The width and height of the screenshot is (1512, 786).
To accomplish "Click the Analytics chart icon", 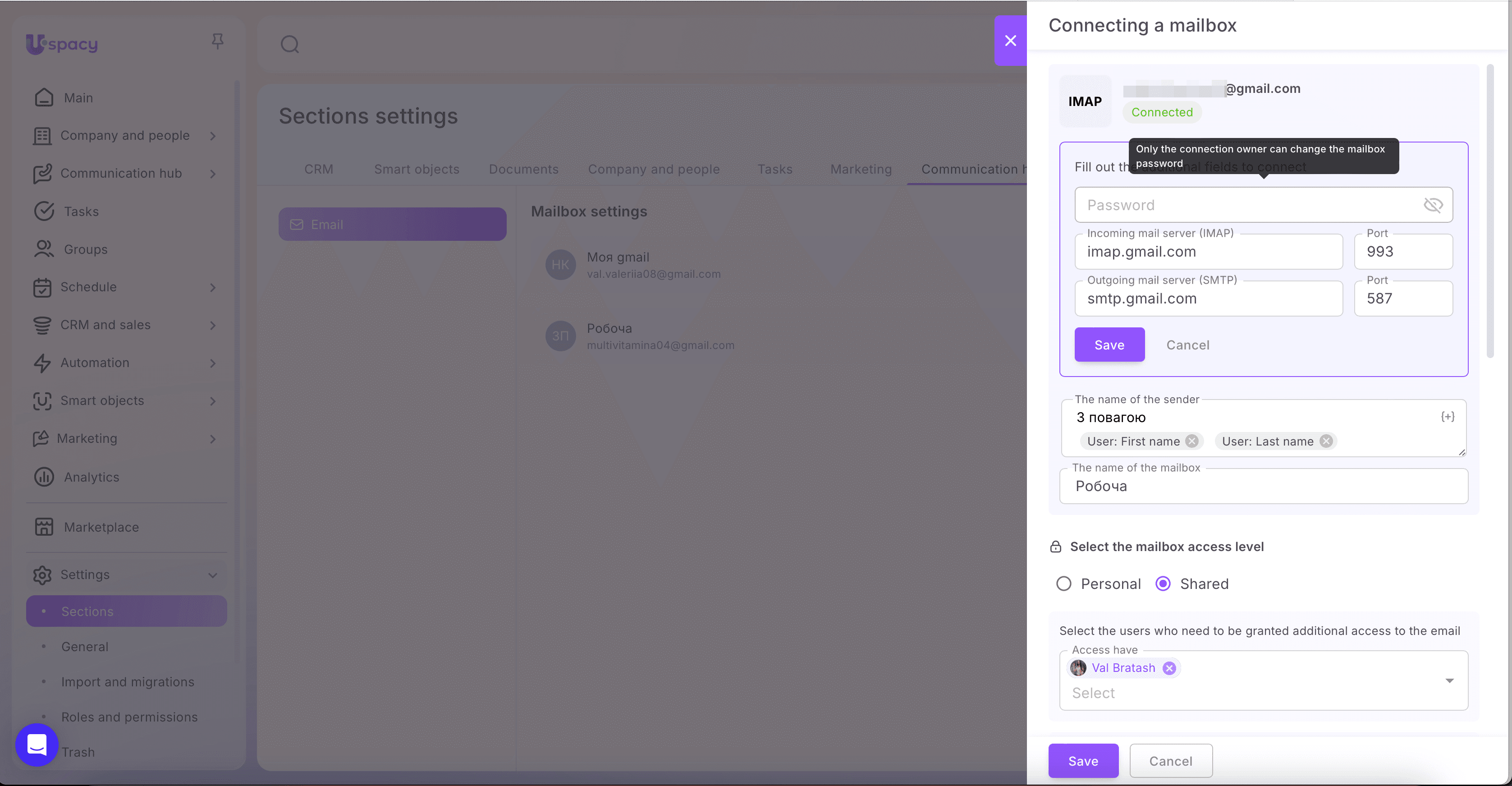I will 44,477.
